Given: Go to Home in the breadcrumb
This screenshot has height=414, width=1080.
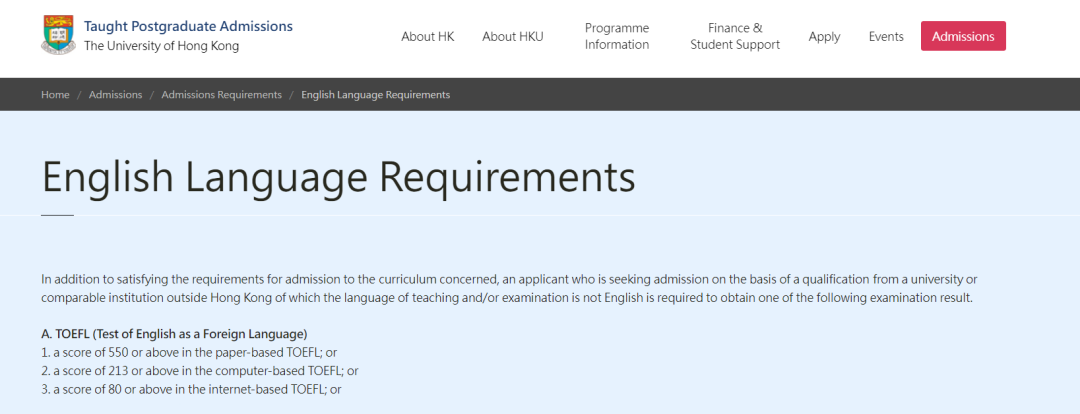Looking at the screenshot, I should [x=55, y=94].
